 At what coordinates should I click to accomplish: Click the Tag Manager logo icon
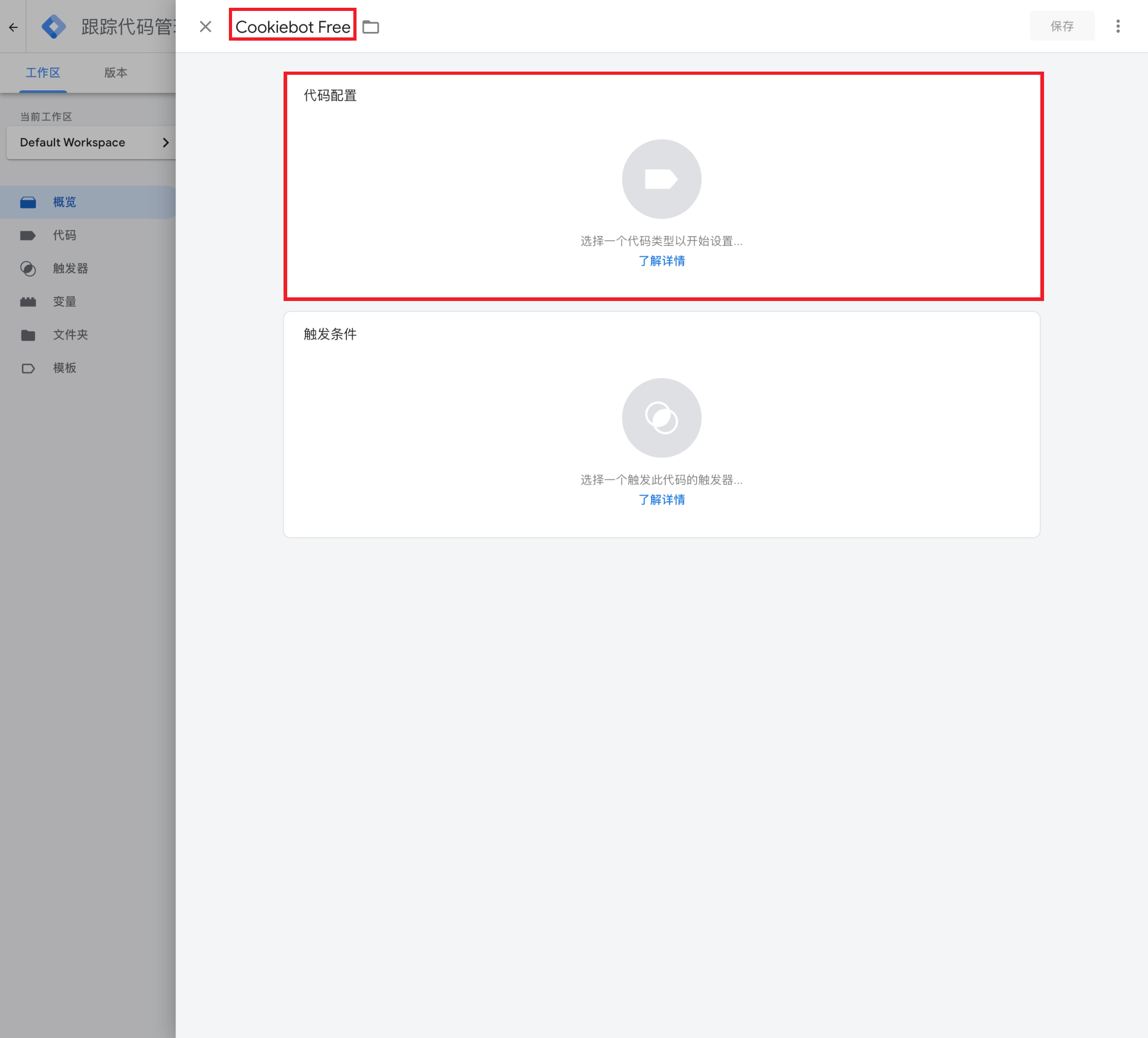(54, 27)
